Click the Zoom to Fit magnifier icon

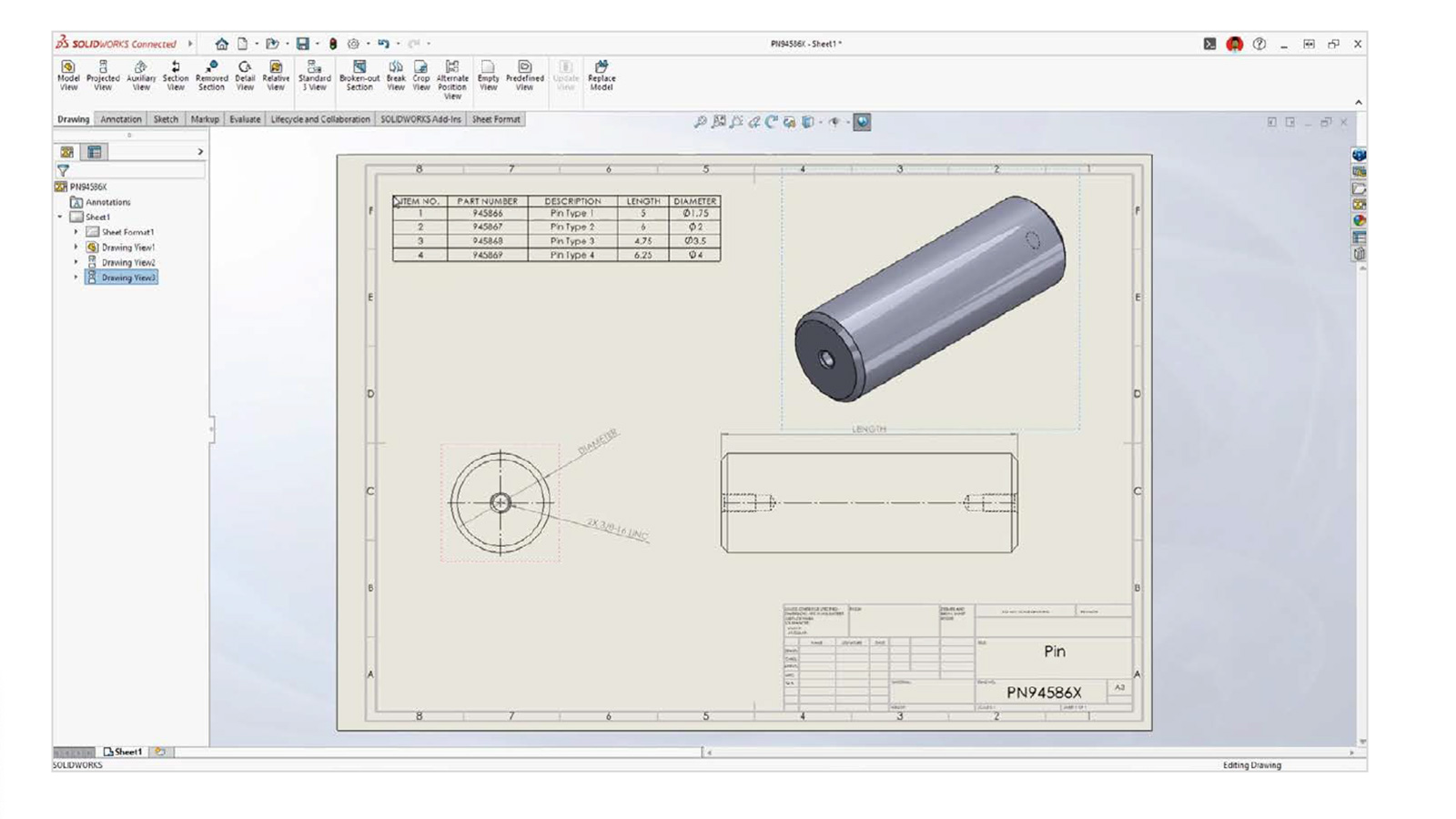click(700, 122)
